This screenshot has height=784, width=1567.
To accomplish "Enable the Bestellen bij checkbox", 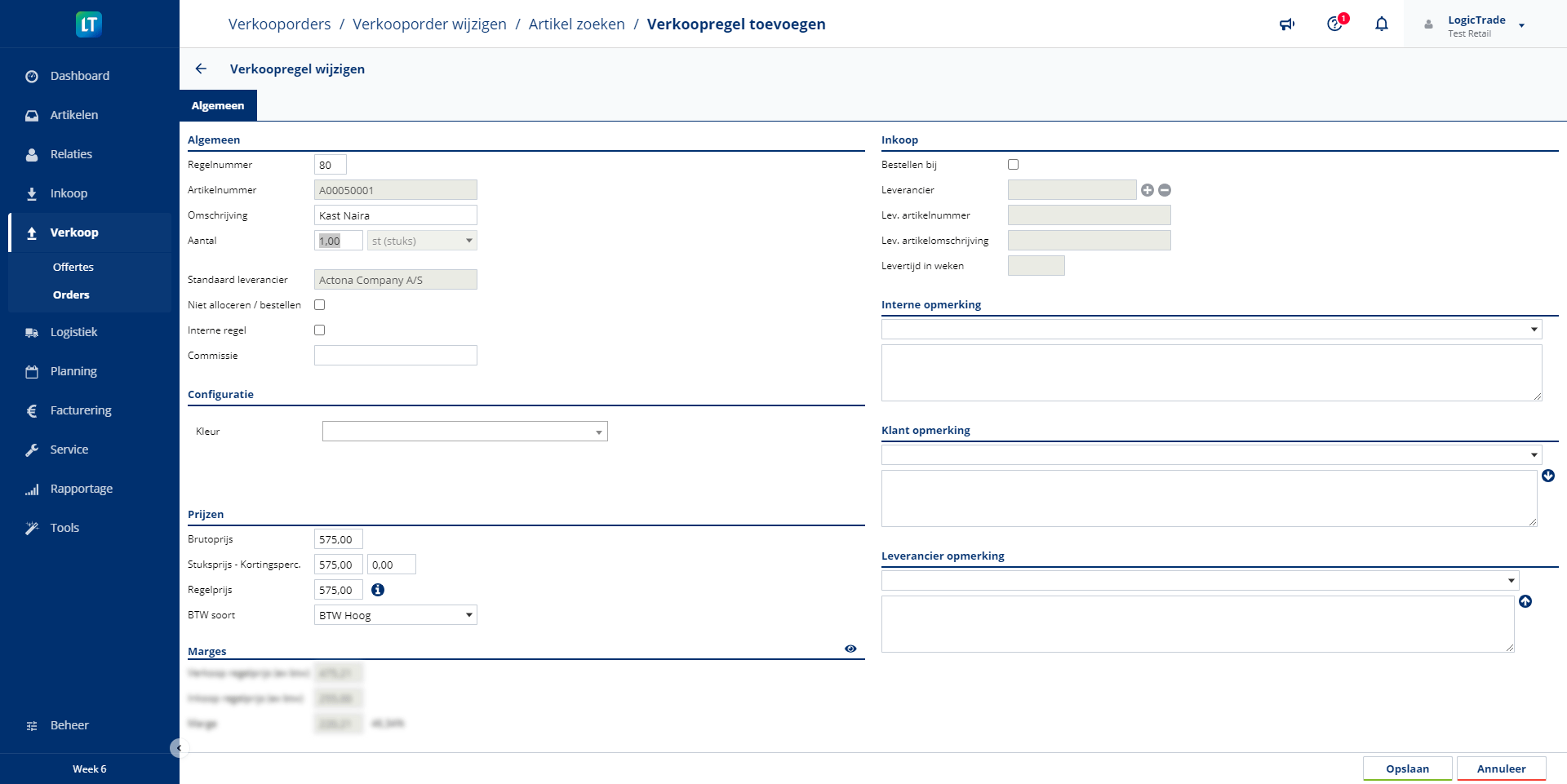I will (x=1014, y=165).
